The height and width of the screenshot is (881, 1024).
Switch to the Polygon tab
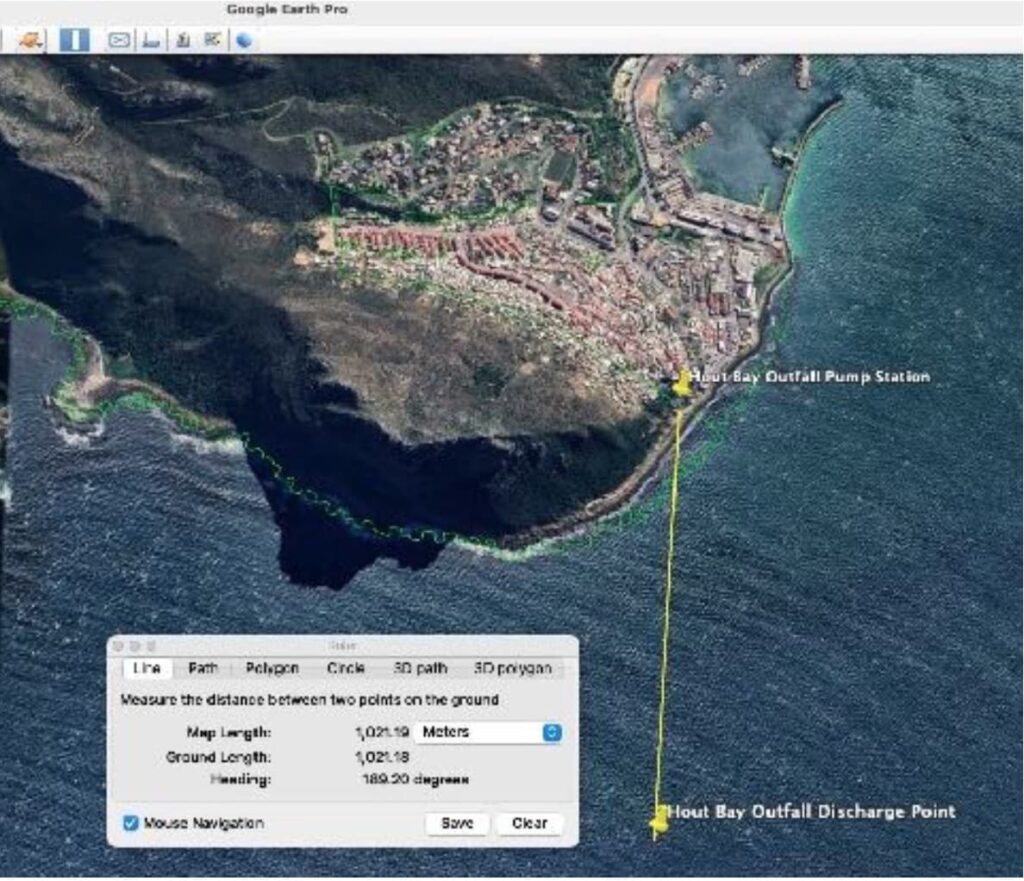[272, 668]
